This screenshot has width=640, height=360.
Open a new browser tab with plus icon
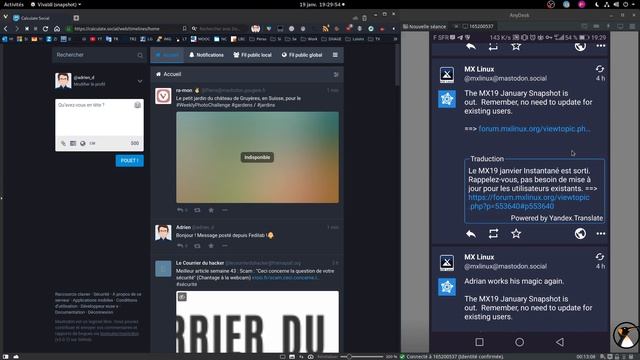tap(76, 18)
